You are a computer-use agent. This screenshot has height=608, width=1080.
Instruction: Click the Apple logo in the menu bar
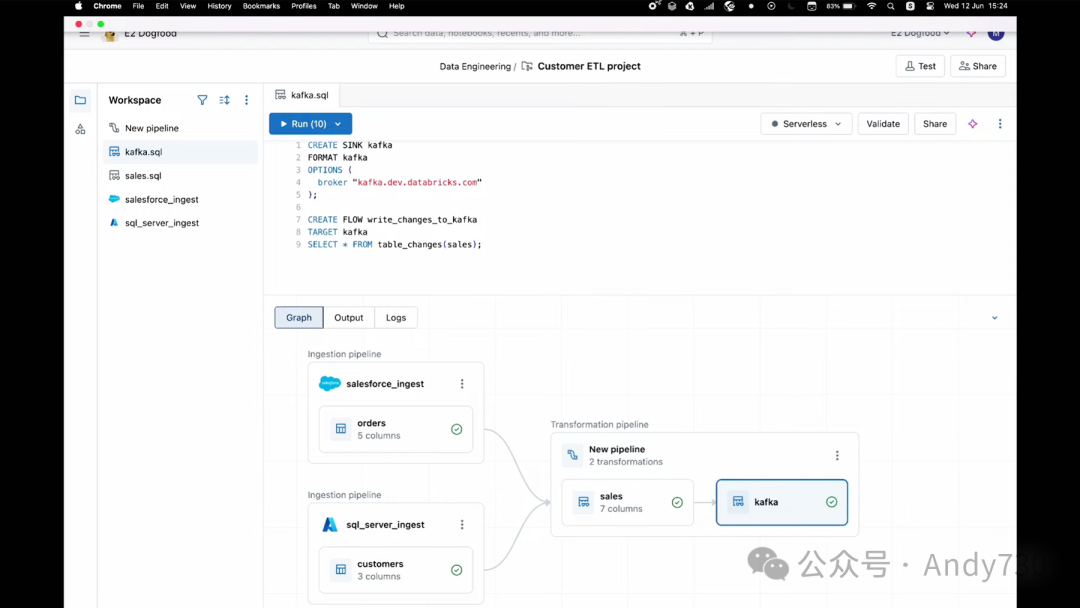tap(79, 6)
